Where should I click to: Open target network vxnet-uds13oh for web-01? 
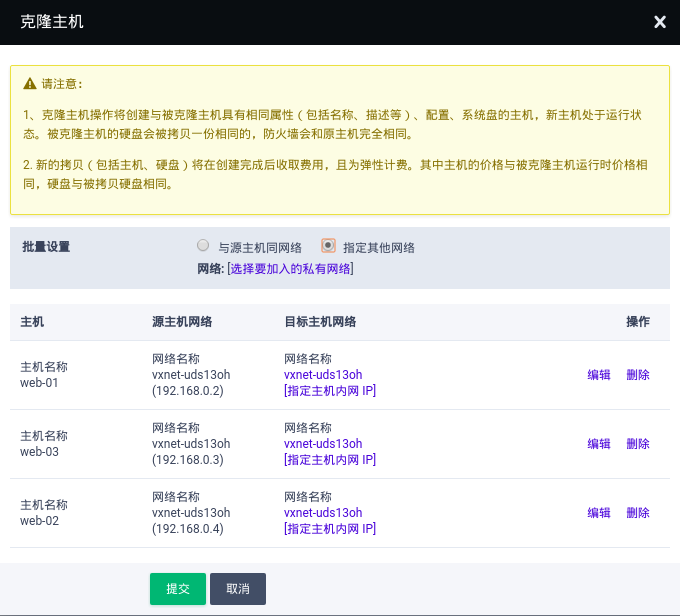323,375
